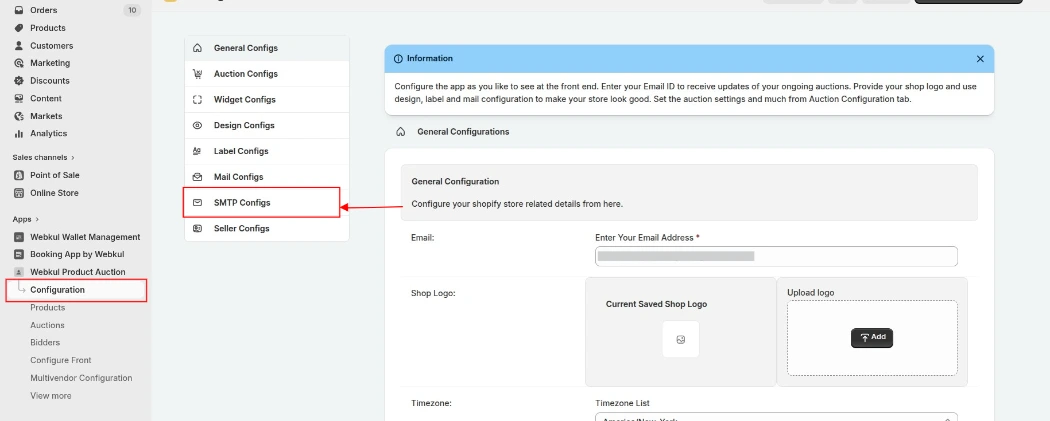Screen dimensions: 1050x421
Task: Click the Add logo upload button
Action: coord(872,337)
